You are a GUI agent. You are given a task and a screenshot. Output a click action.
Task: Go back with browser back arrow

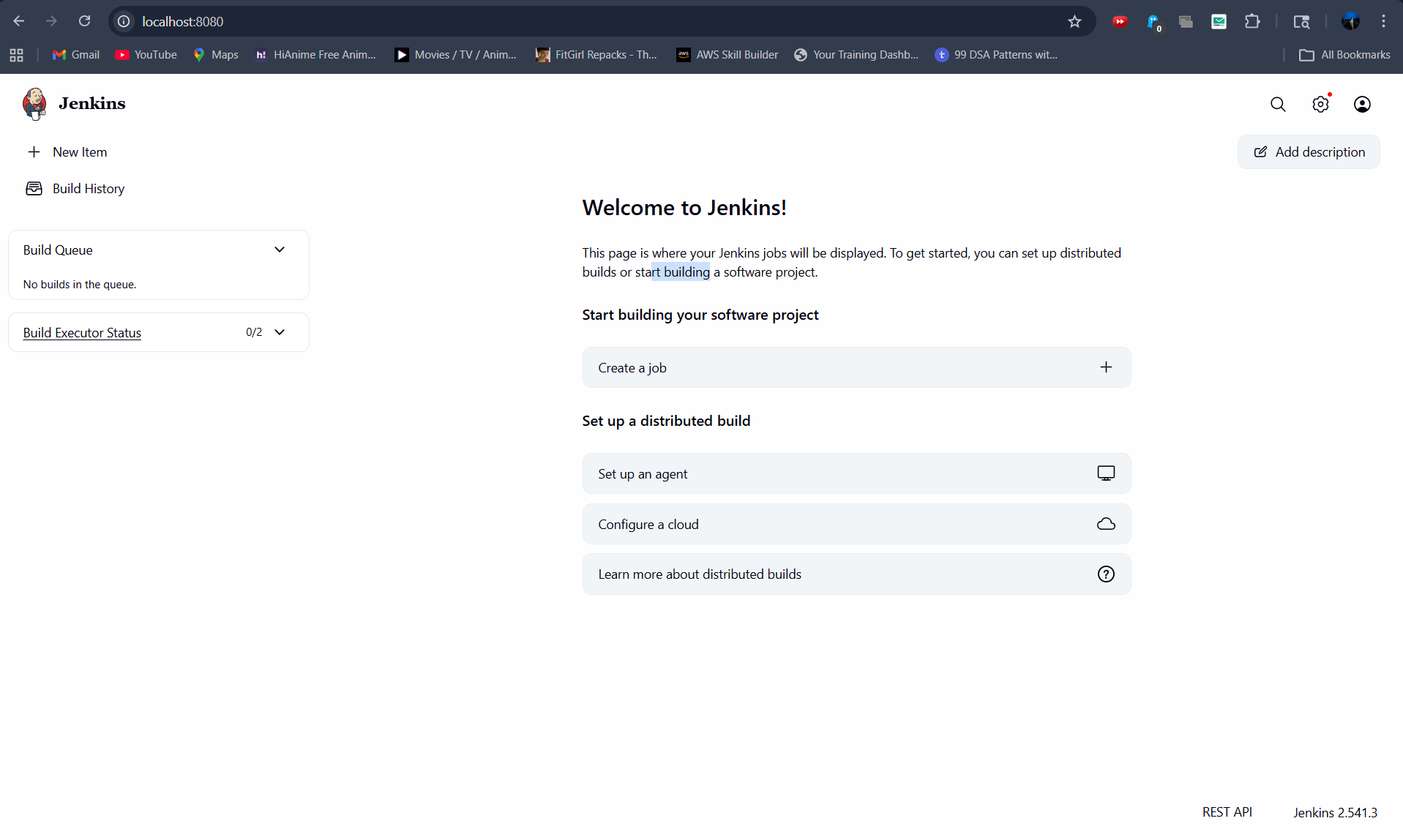pyautogui.click(x=19, y=21)
